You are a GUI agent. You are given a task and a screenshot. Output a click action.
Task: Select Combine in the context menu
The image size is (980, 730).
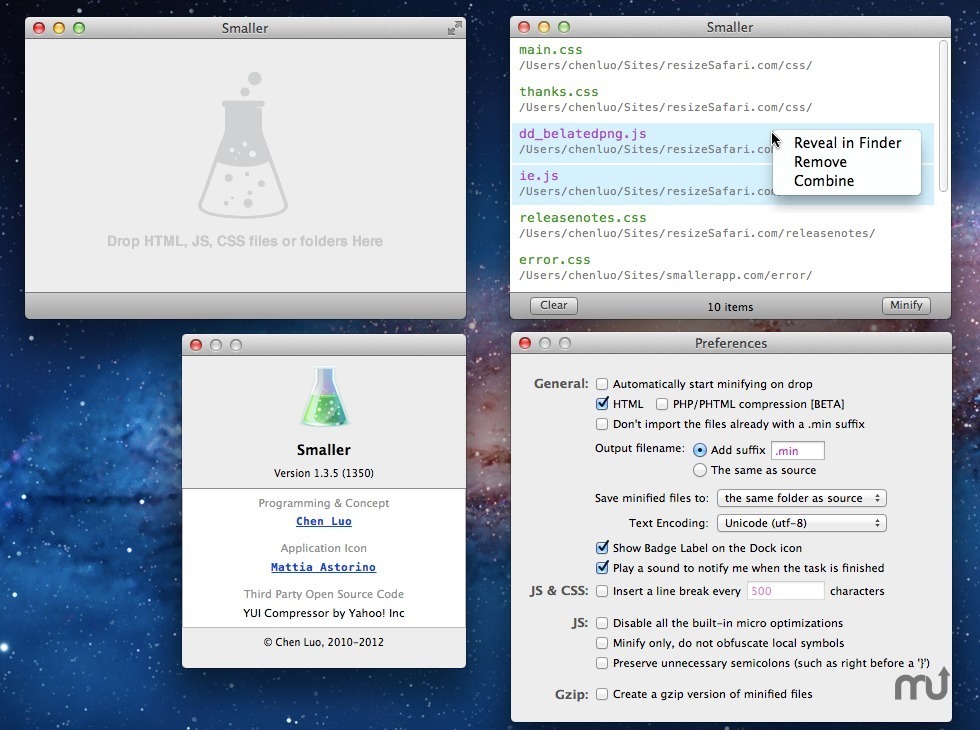pyautogui.click(x=824, y=181)
